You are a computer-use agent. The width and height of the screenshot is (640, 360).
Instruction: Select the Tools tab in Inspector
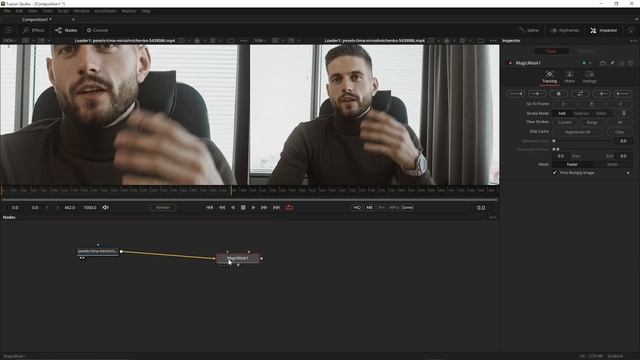tap(551, 51)
